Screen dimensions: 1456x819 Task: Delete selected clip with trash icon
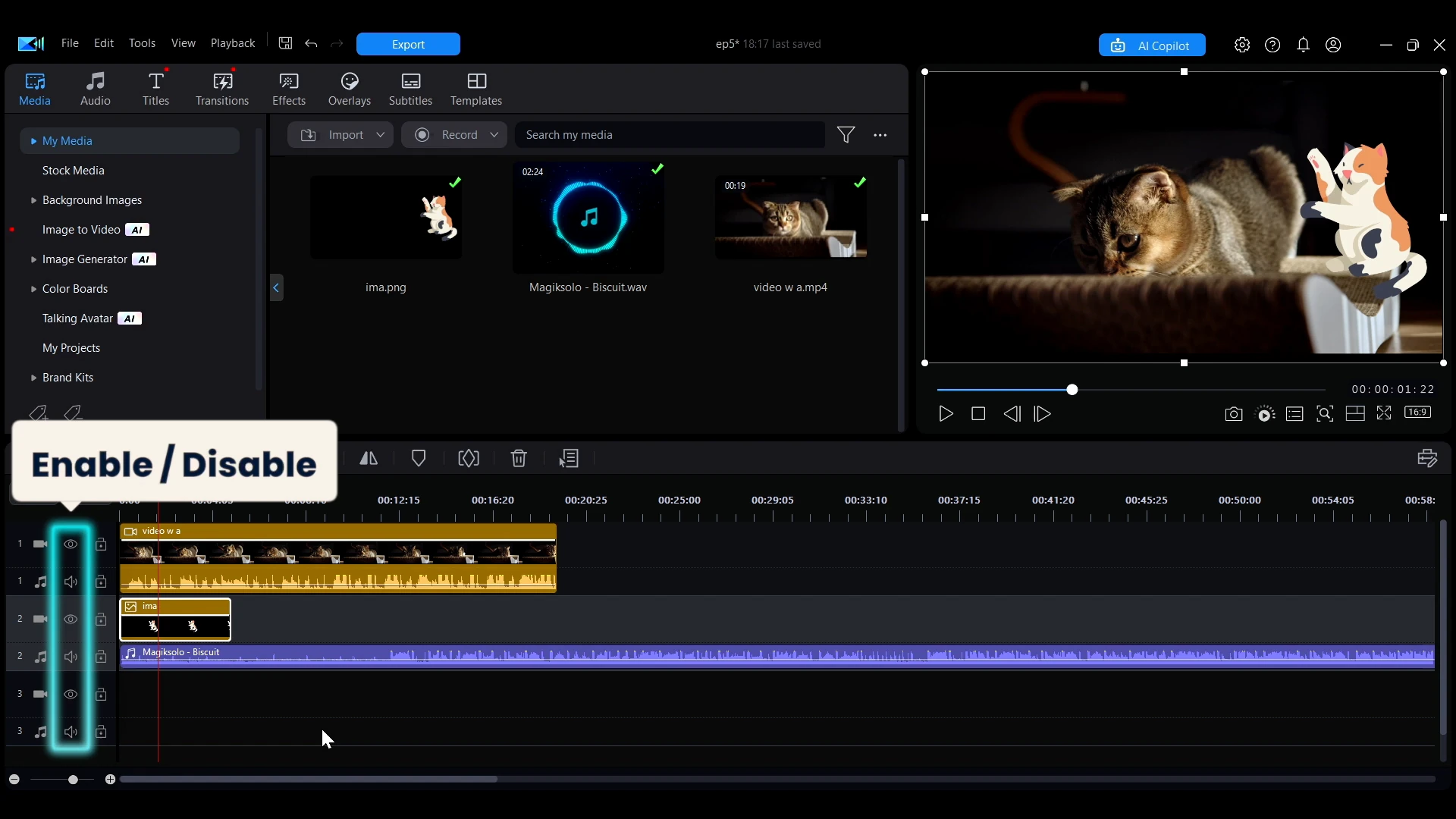click(x=519, y=458)
